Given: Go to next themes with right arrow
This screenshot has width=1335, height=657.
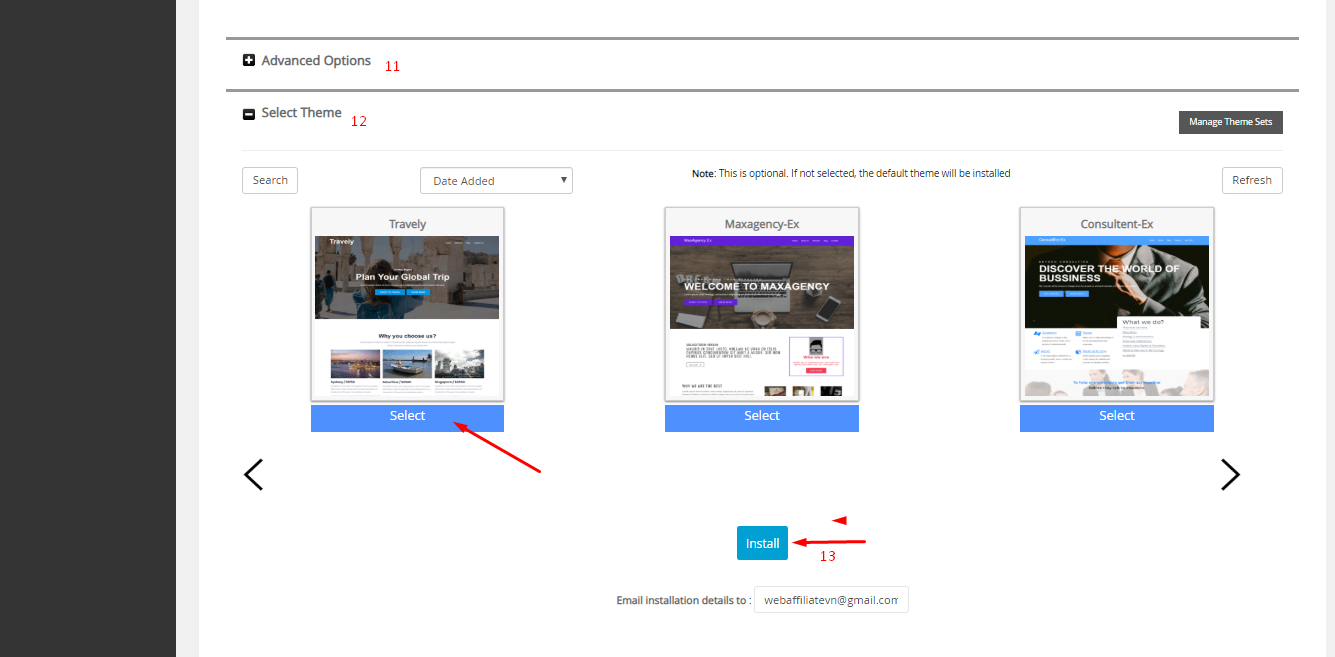Looking at the screenshot, I should (x=1230, y=474).
